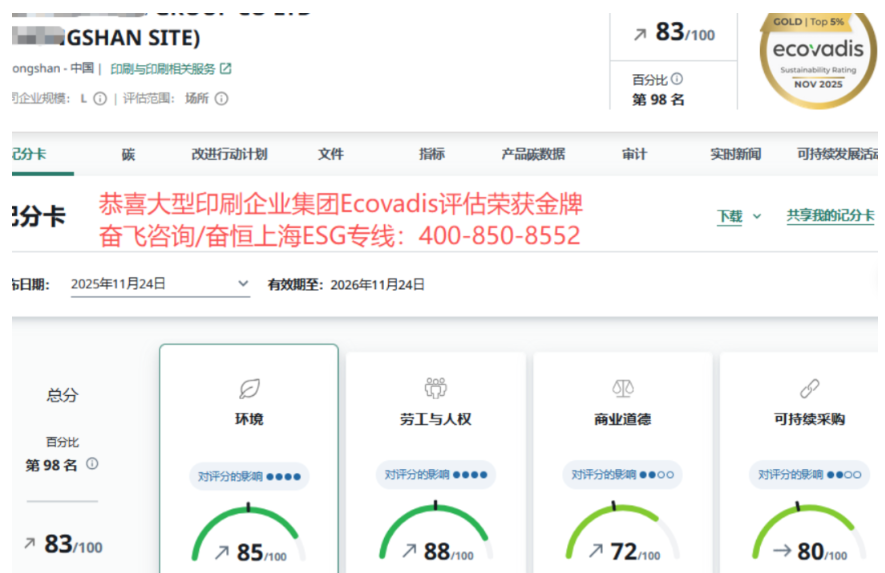Click the 85/100 environment gauge

tap(249, 534)
